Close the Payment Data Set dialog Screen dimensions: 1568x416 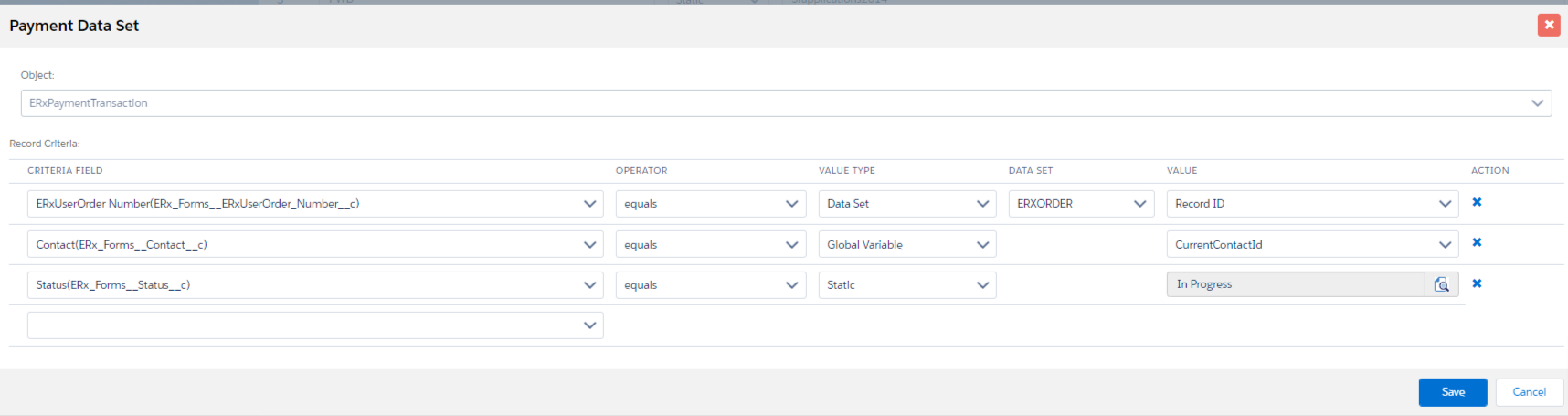pos(1548,26)
